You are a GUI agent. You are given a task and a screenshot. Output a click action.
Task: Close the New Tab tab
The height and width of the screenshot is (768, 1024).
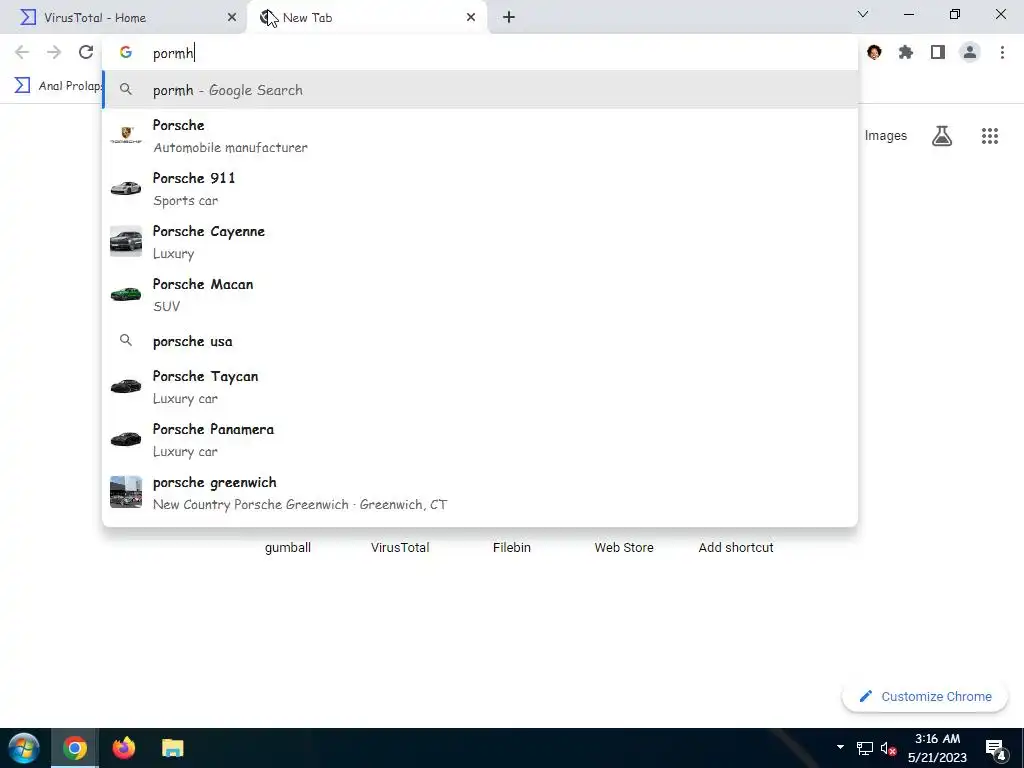471,18
